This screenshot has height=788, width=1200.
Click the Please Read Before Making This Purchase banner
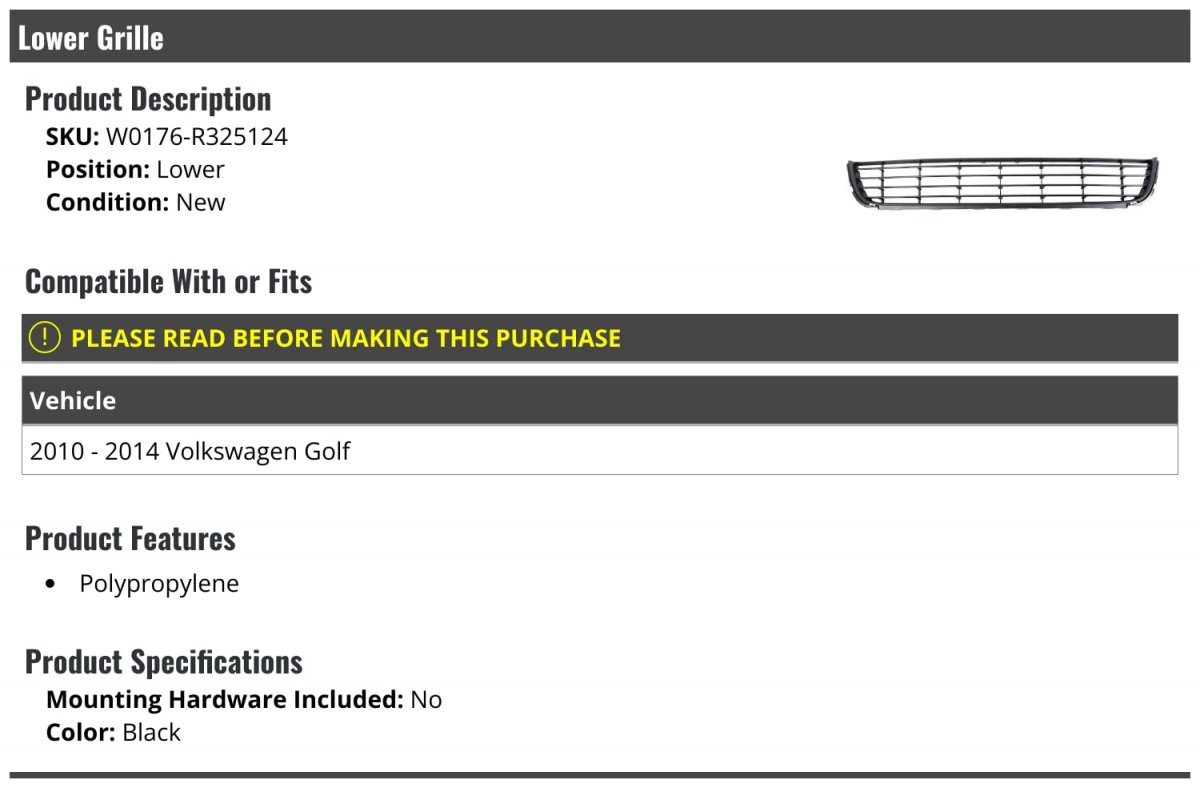[600, 338]
